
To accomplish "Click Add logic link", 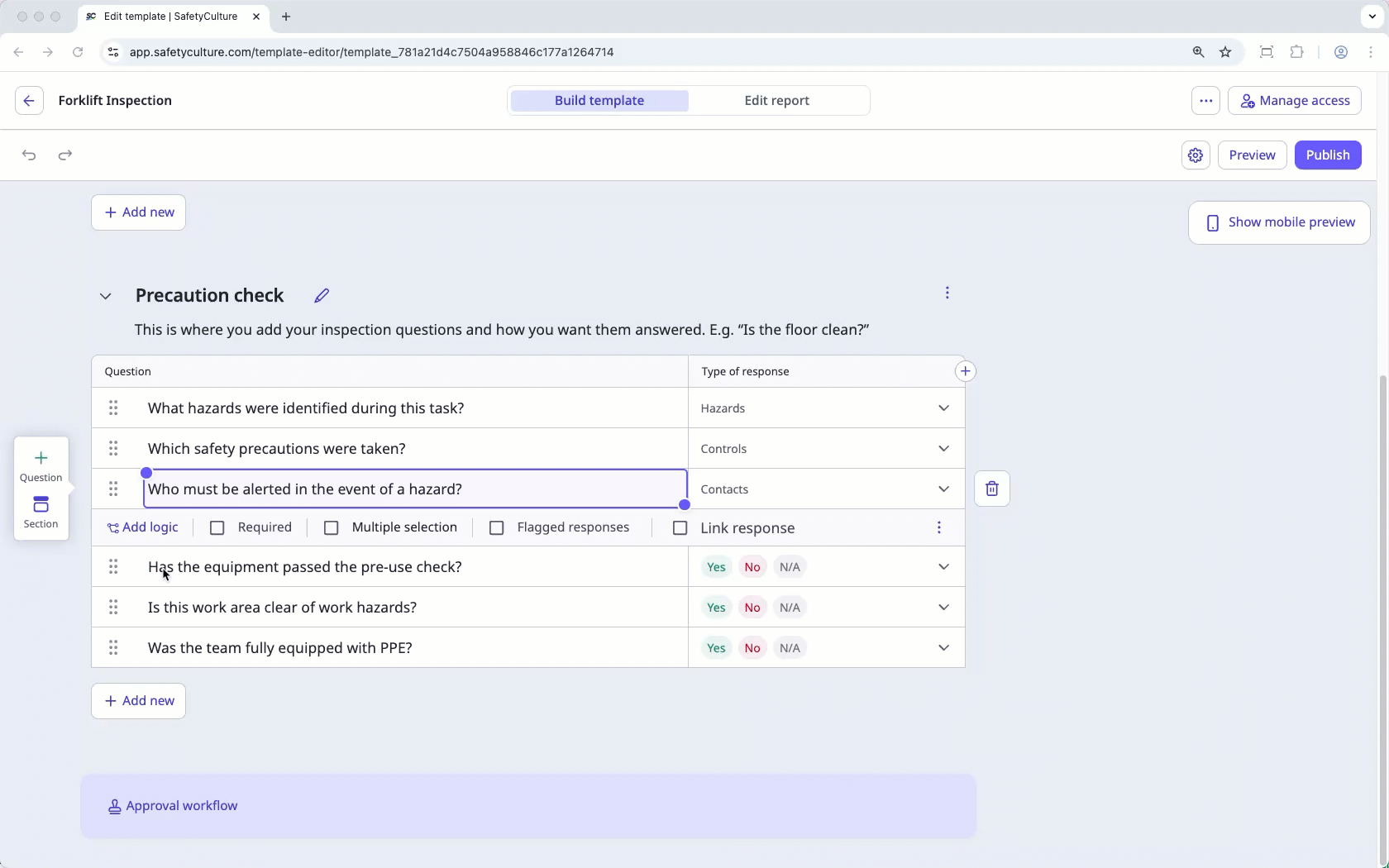I will (142, 527).
